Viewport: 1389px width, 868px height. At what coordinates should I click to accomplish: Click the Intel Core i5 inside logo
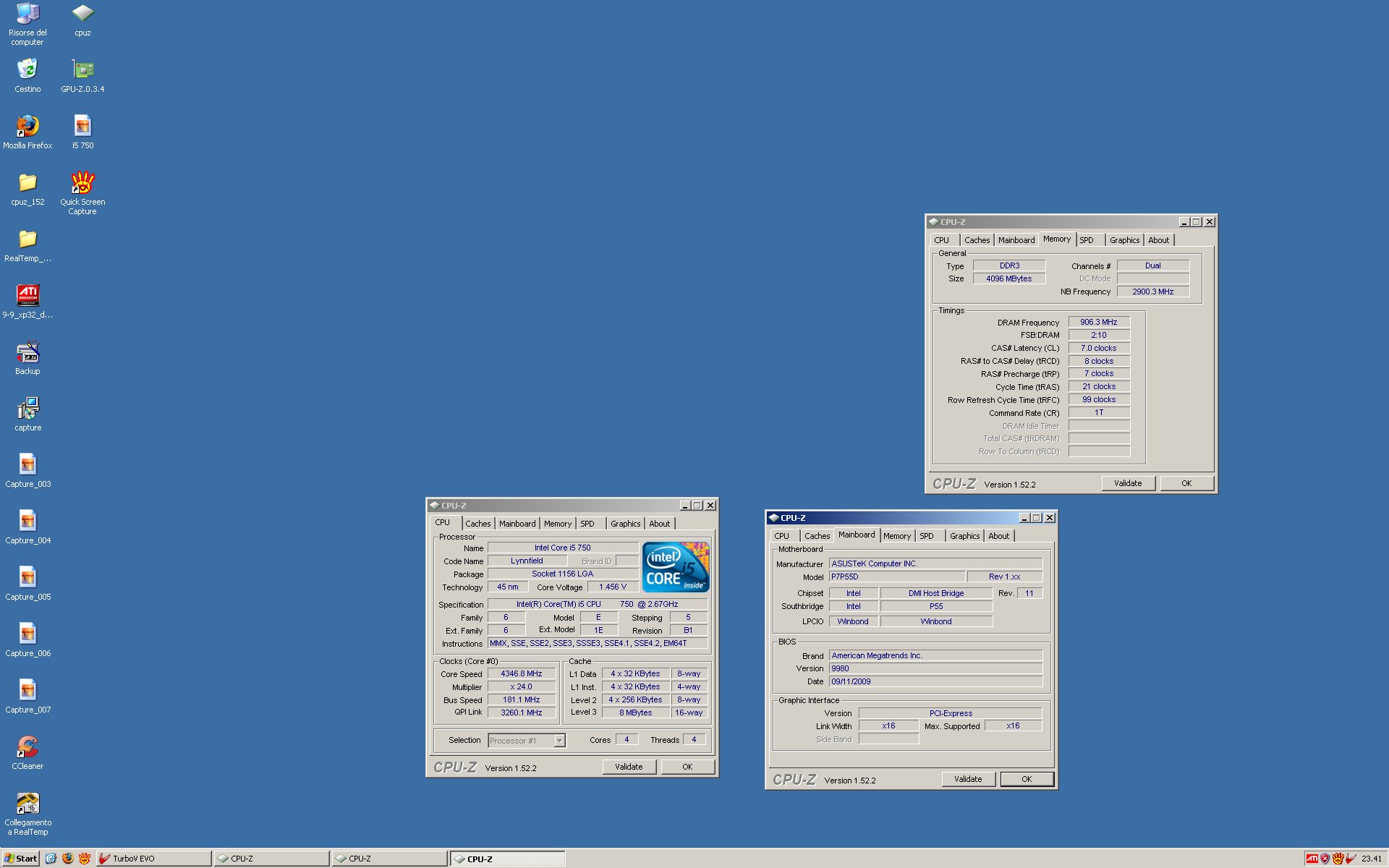(676, 567)
